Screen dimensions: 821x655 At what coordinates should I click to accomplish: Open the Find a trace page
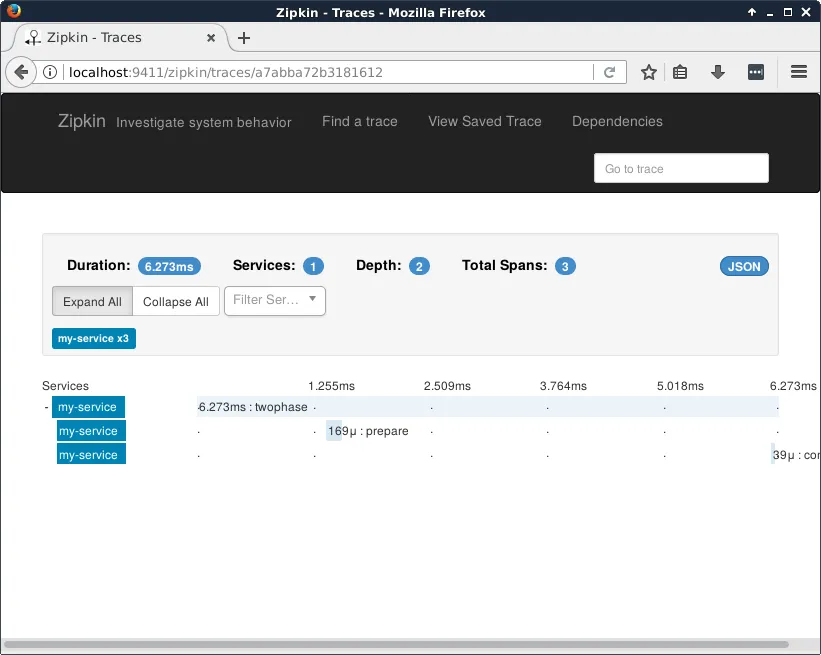point(359,121)
